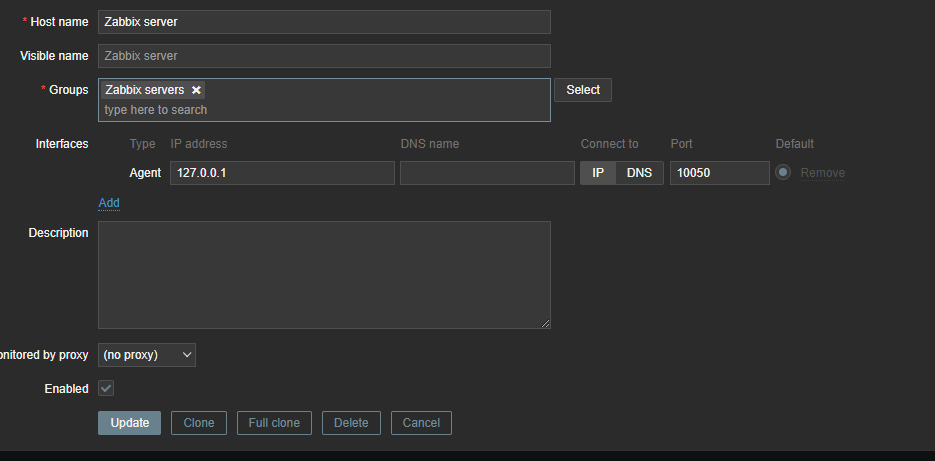
Task: Set Connect to option to IP
Action: tap(598, 173)
